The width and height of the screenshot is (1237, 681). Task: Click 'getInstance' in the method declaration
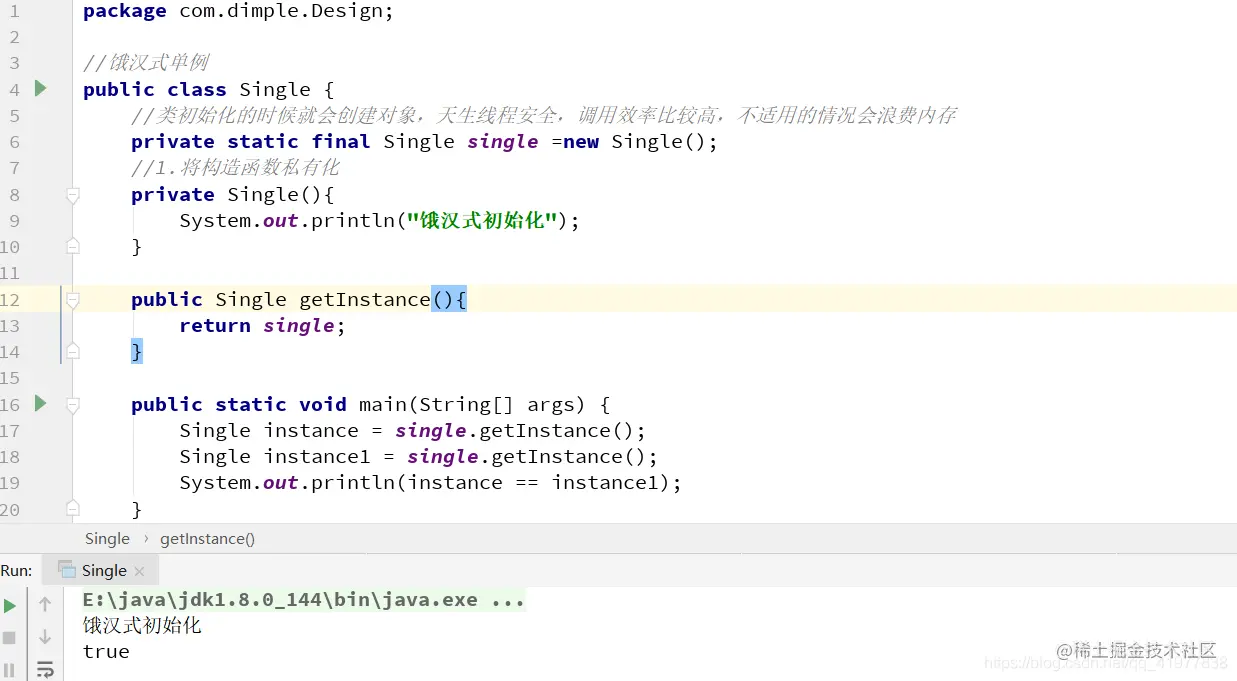[365, 299]
